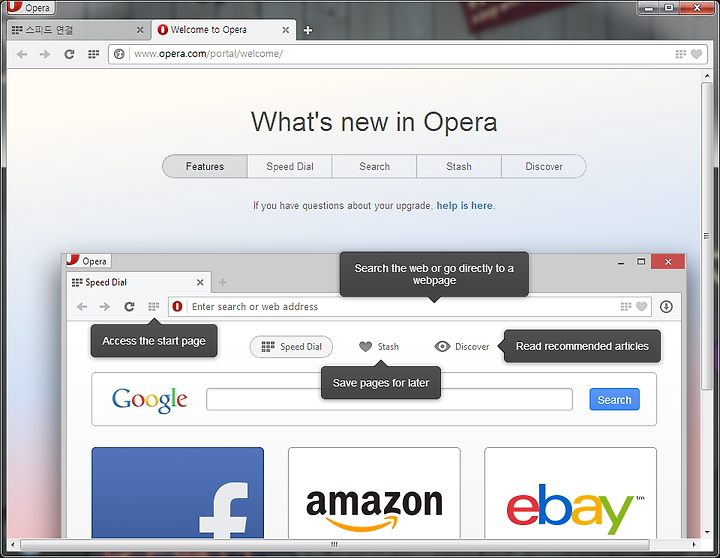Add page to Speed Dial from address bar
This screenshot has width=720, height=558.
pos(681,54)
